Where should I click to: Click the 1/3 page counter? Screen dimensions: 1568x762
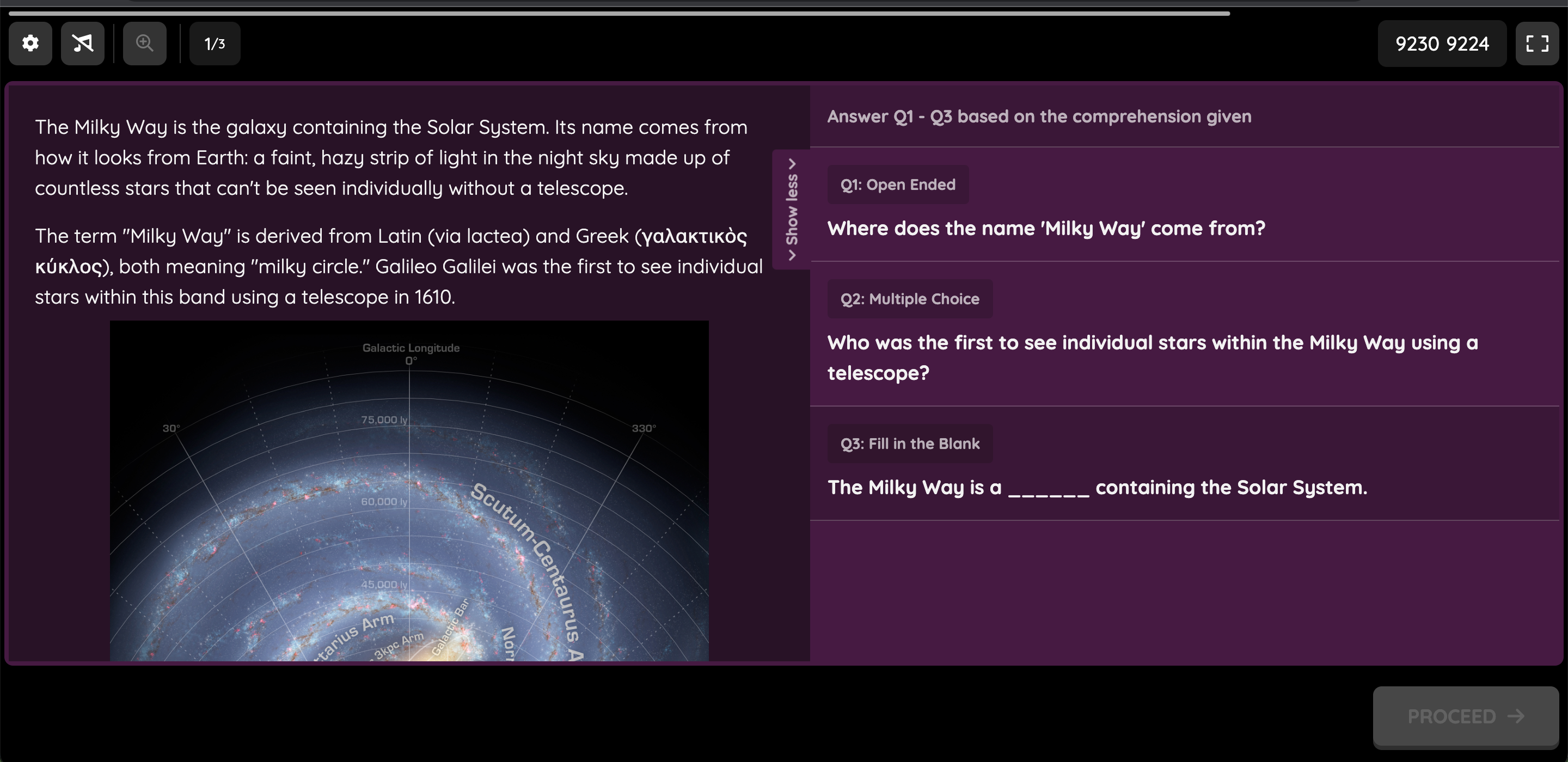(215, 43)
